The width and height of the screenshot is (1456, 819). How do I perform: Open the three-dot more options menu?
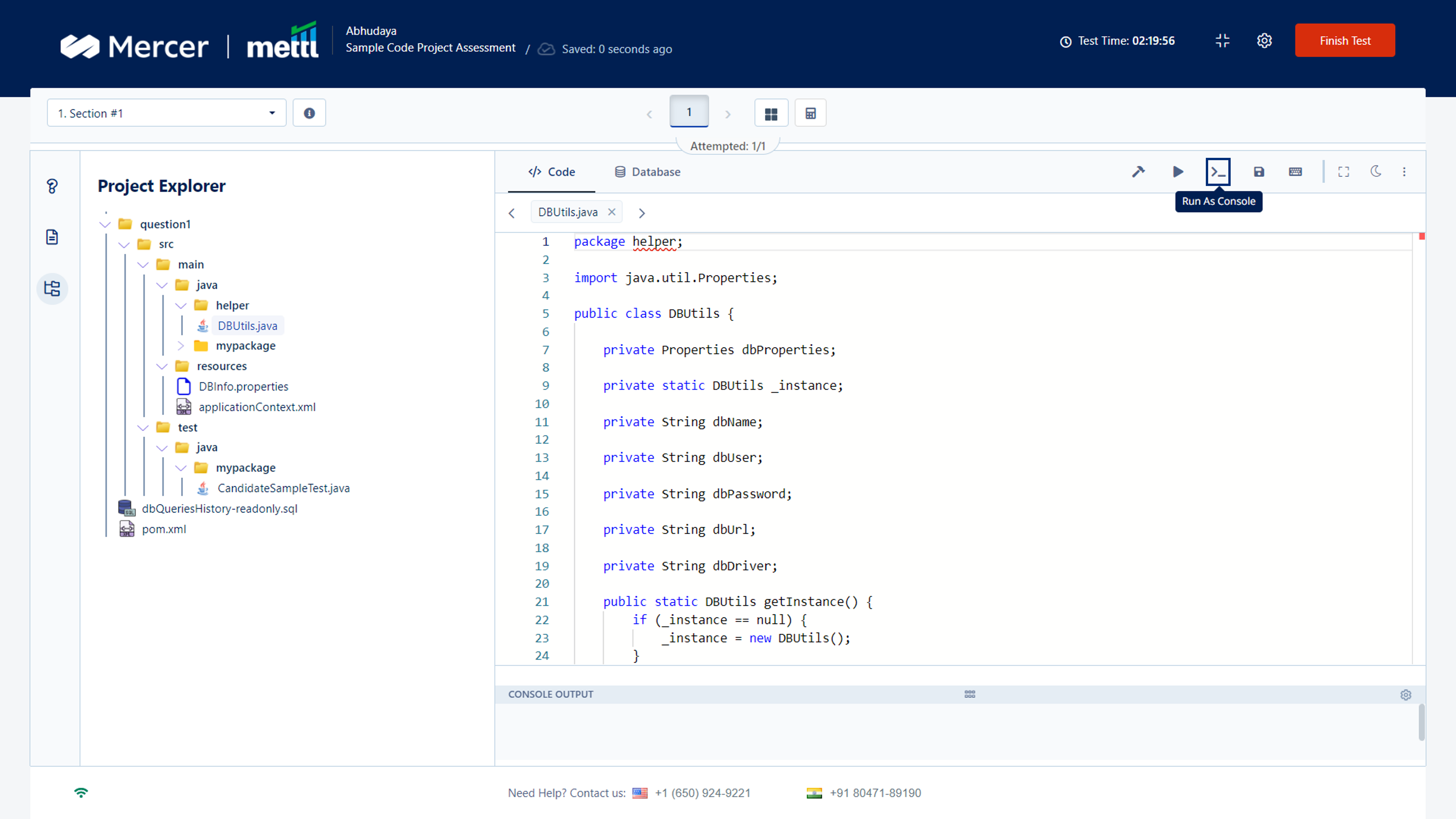coord(1405,171)
